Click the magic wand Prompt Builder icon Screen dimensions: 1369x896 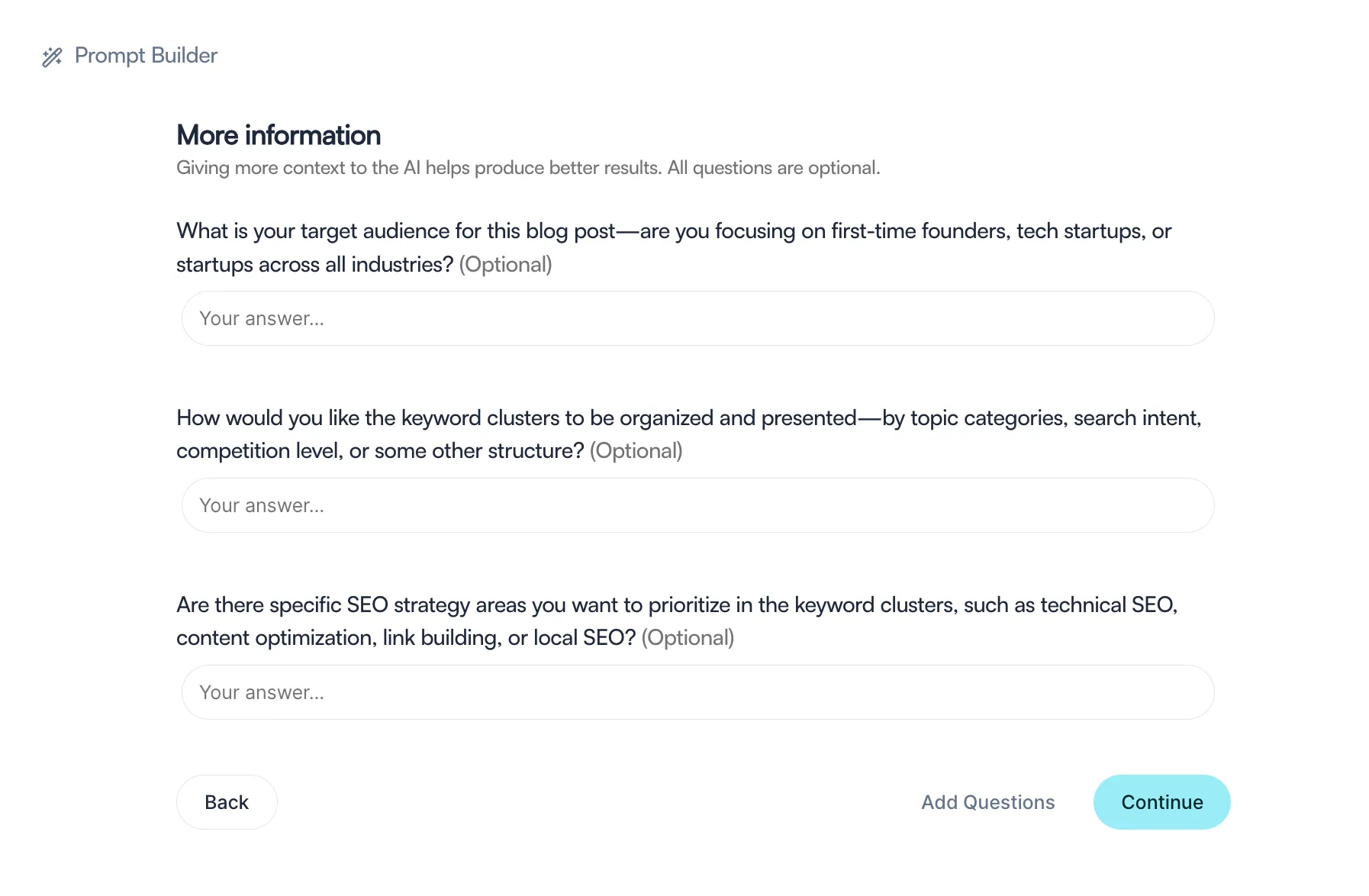52,56
